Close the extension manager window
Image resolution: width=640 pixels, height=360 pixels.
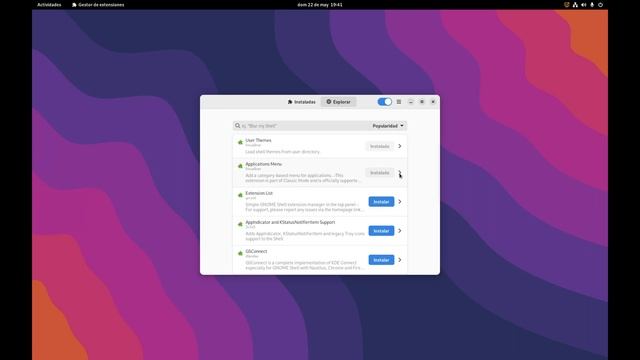433,102
